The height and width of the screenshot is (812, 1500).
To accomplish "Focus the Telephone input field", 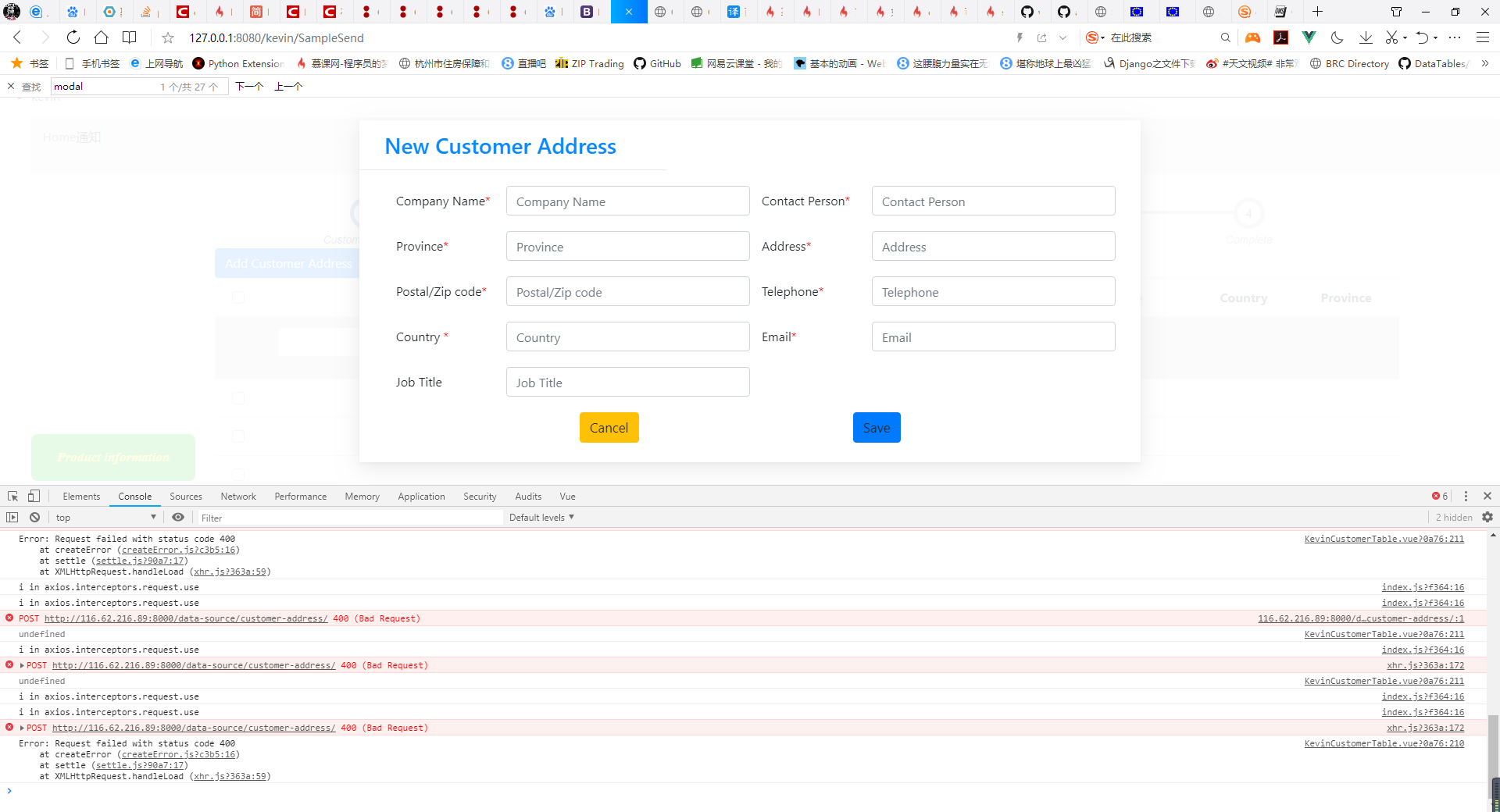I will pos(993,291).
